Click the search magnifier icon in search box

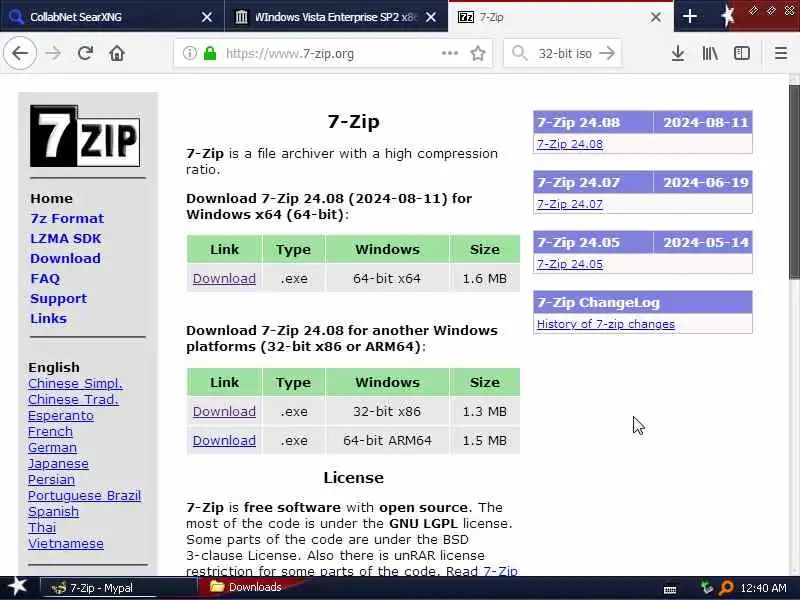coord(519,53)
